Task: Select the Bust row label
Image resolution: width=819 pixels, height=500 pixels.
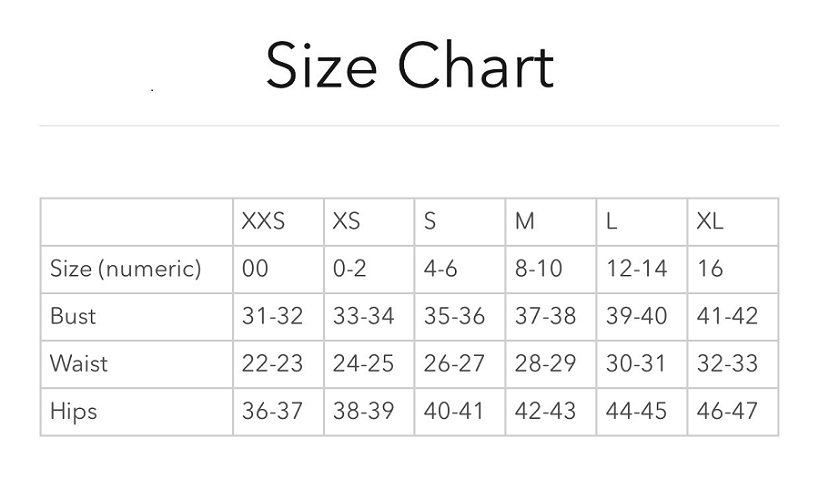Action: coord(73,316)
